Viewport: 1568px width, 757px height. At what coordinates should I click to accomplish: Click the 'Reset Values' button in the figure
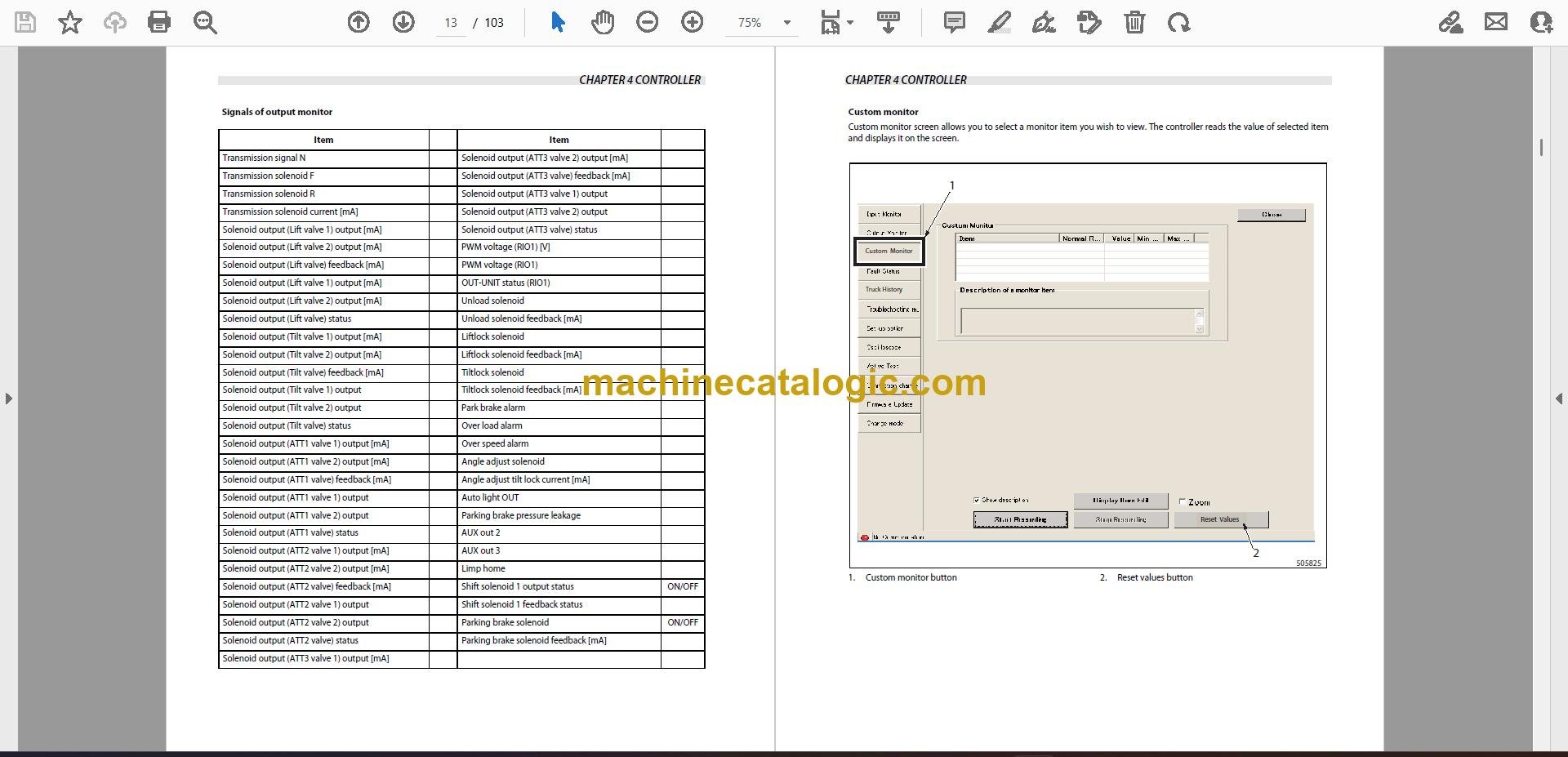[x=1221, y=519]
